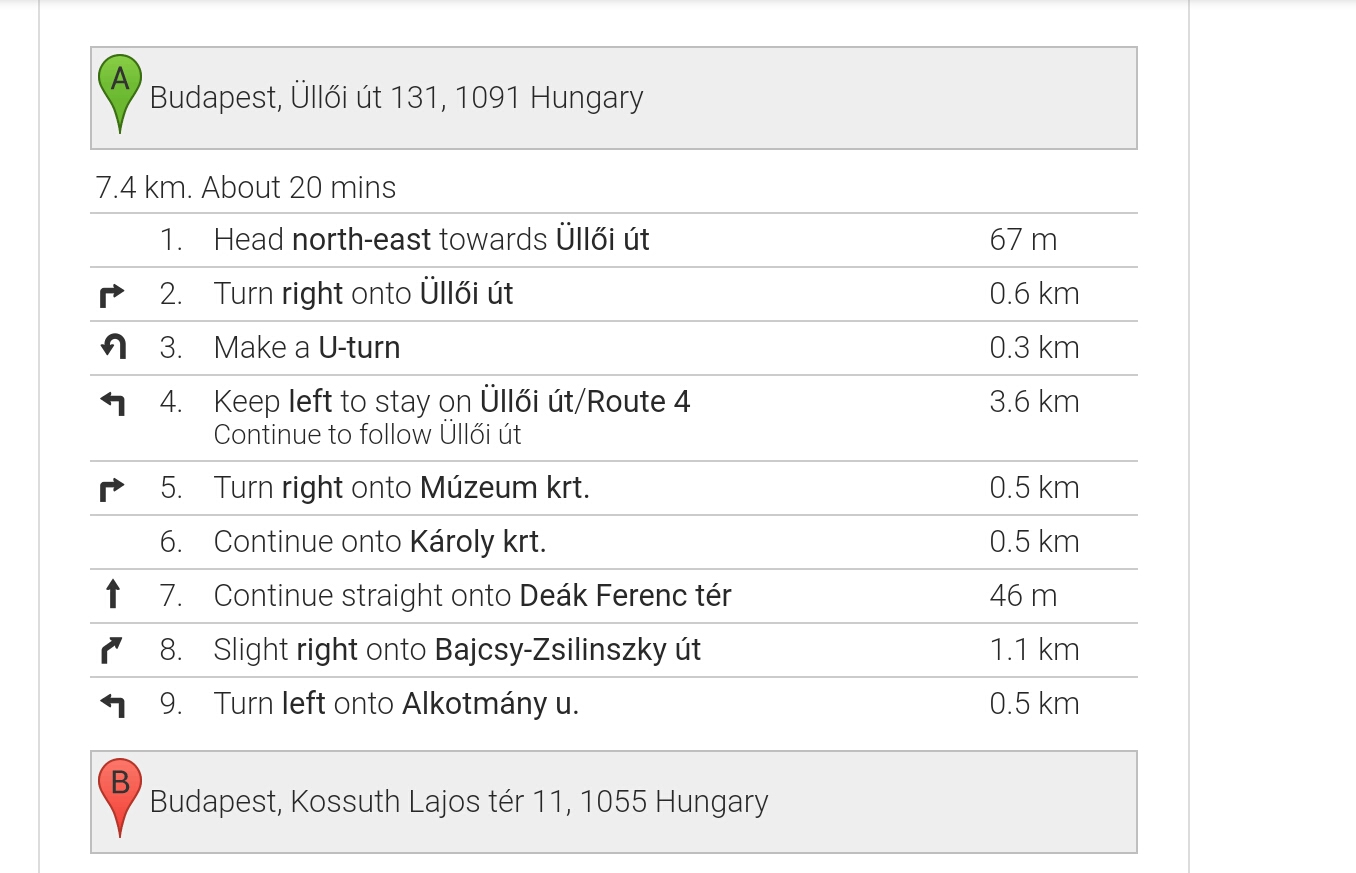Screen dimensions: 1356x873
Task: Select step 1 Head north-east towards Üllői út
Action: 613,240
